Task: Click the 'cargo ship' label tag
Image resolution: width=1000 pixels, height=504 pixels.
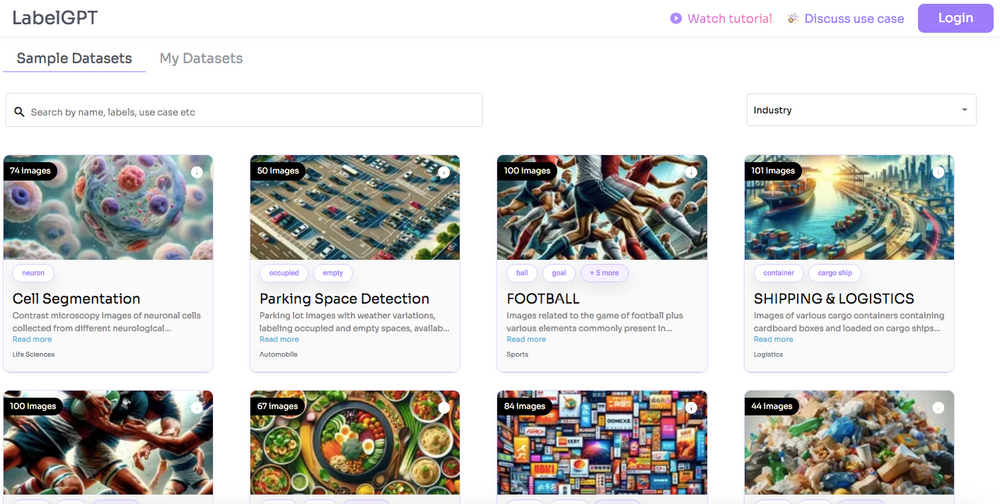Action: [834, 273]
